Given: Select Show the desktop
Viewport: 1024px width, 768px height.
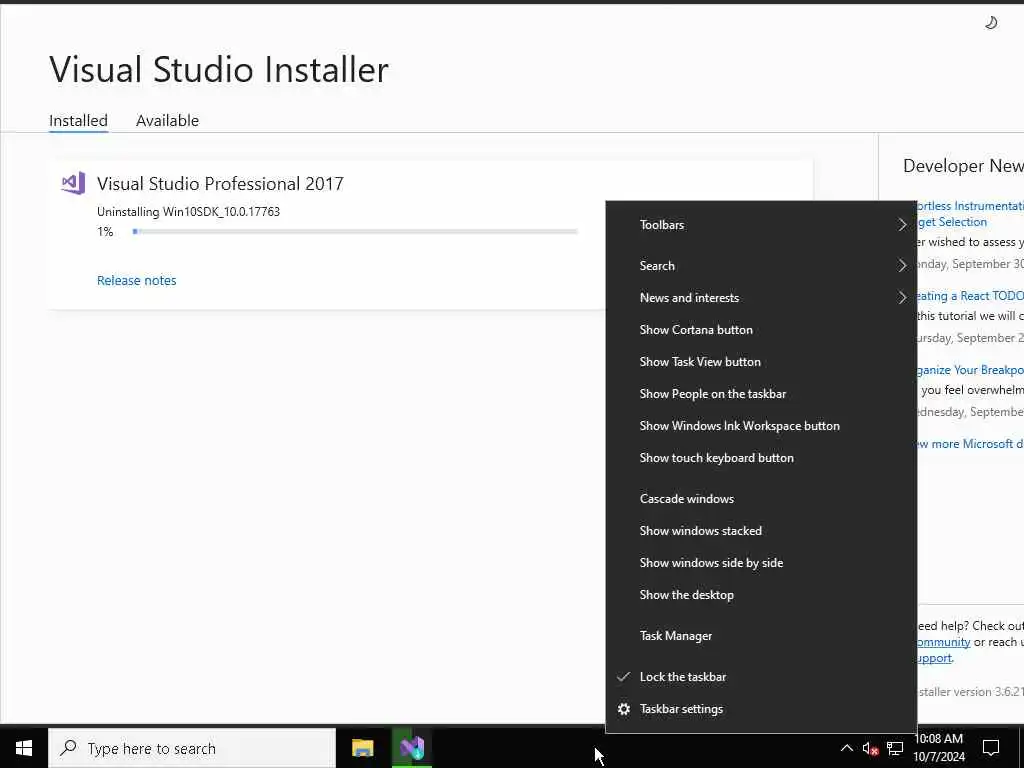Looking at the screenshot, I should 761,594.
